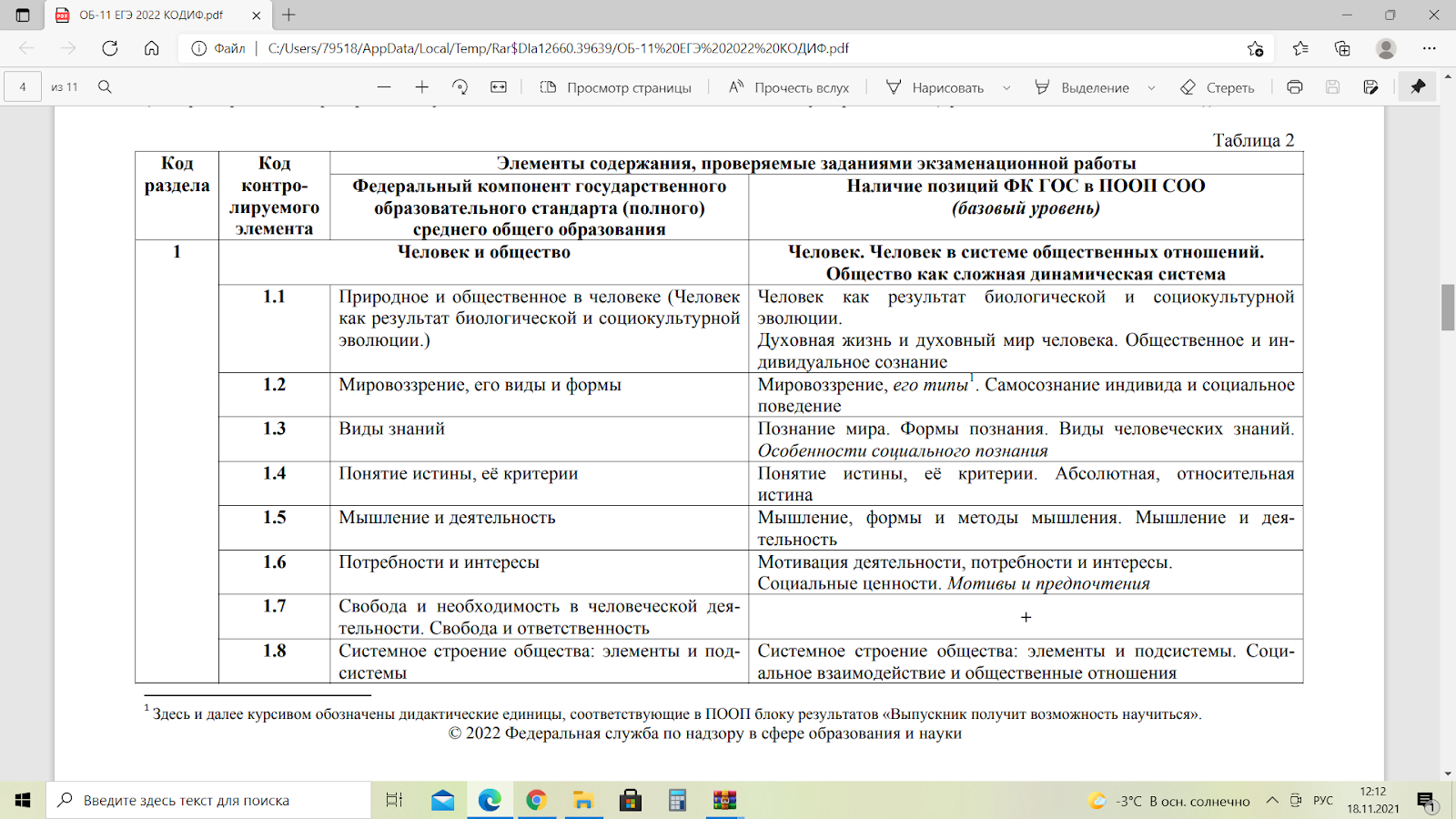
Task: Click the page number field
Action: coord(23,87)
